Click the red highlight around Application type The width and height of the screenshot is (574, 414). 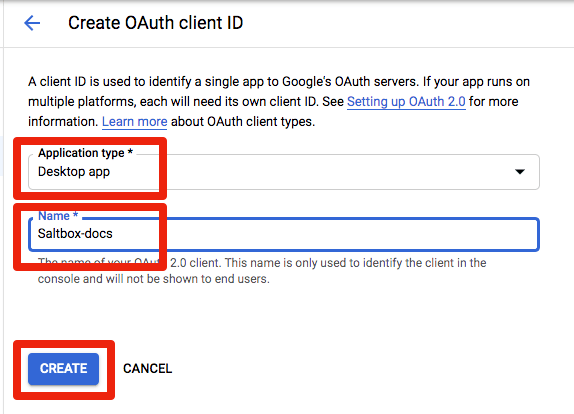coord(90,168)
